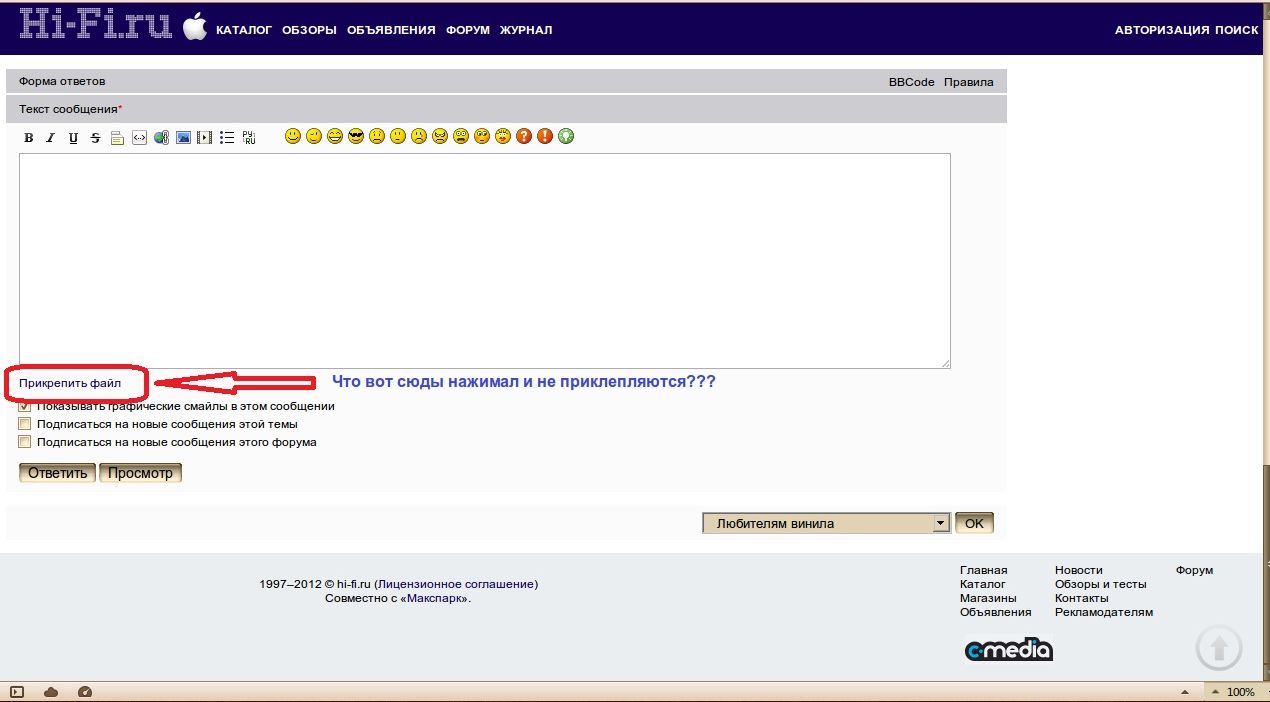Screen dimensions: 1270x702
Task: Toggle bold text formatting
Action: tap(29, 138)
